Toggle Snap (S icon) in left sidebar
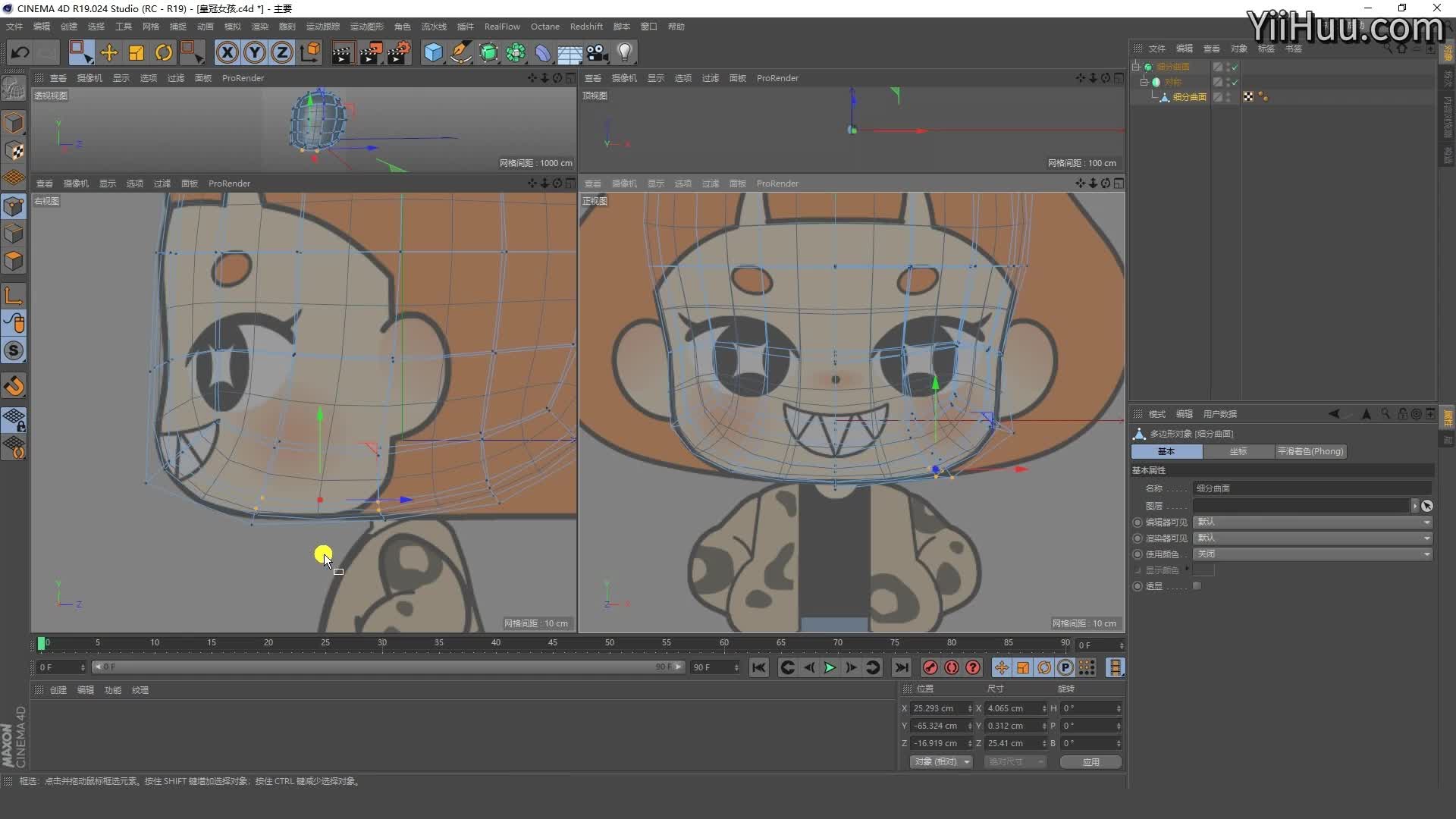This screenshot has width=1456, height=819. (x=14, y=350)
